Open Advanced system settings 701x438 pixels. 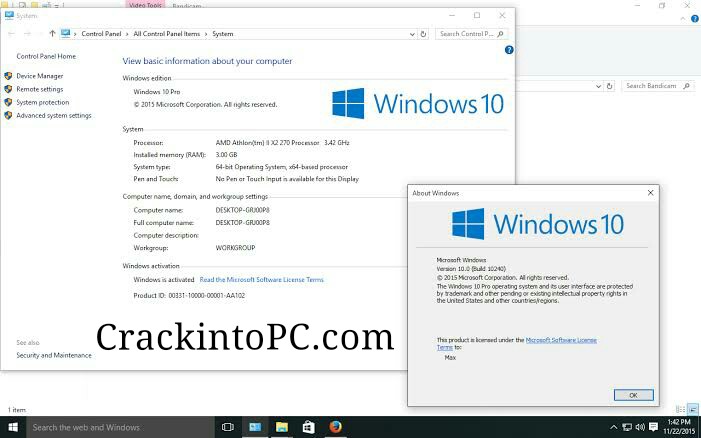54,115
